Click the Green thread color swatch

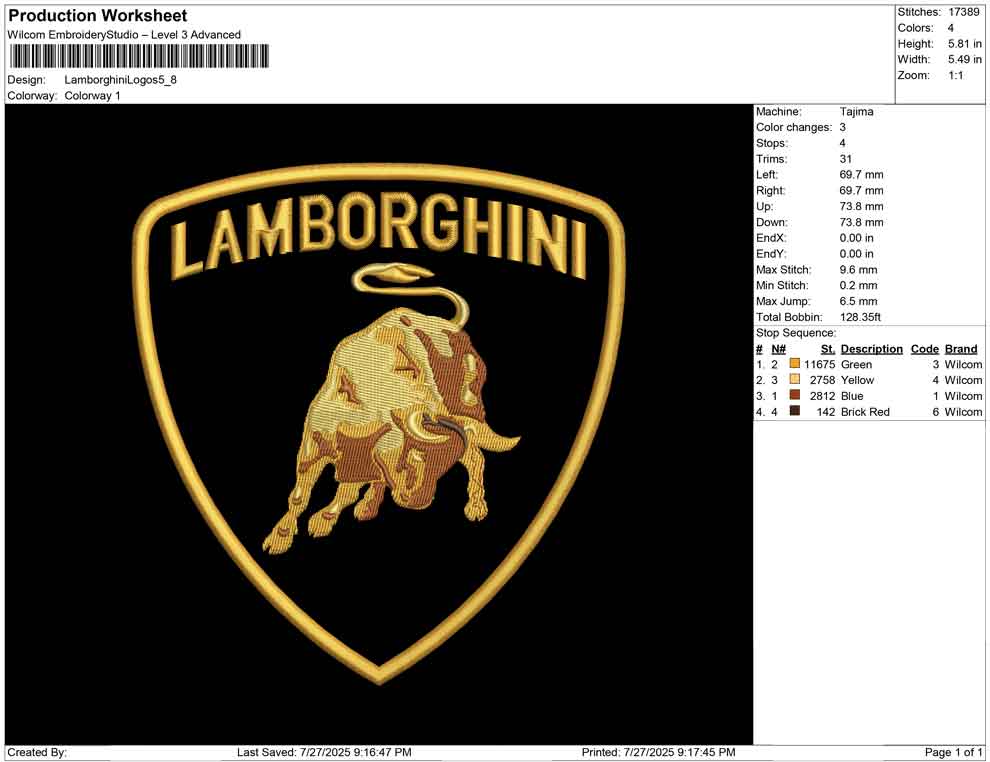[795, 364]
